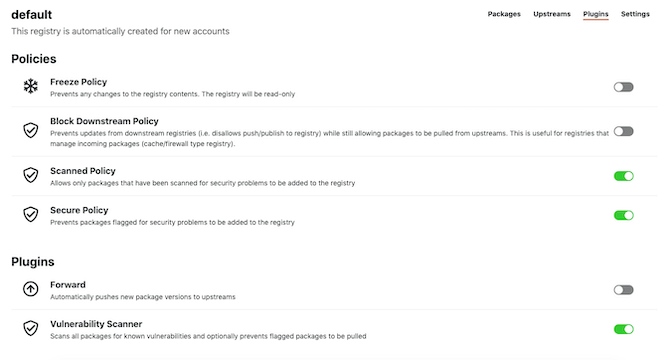Enable the Forward plugin toggle
The height and width of the screenshot is (360, 670).
click(623, 290)
